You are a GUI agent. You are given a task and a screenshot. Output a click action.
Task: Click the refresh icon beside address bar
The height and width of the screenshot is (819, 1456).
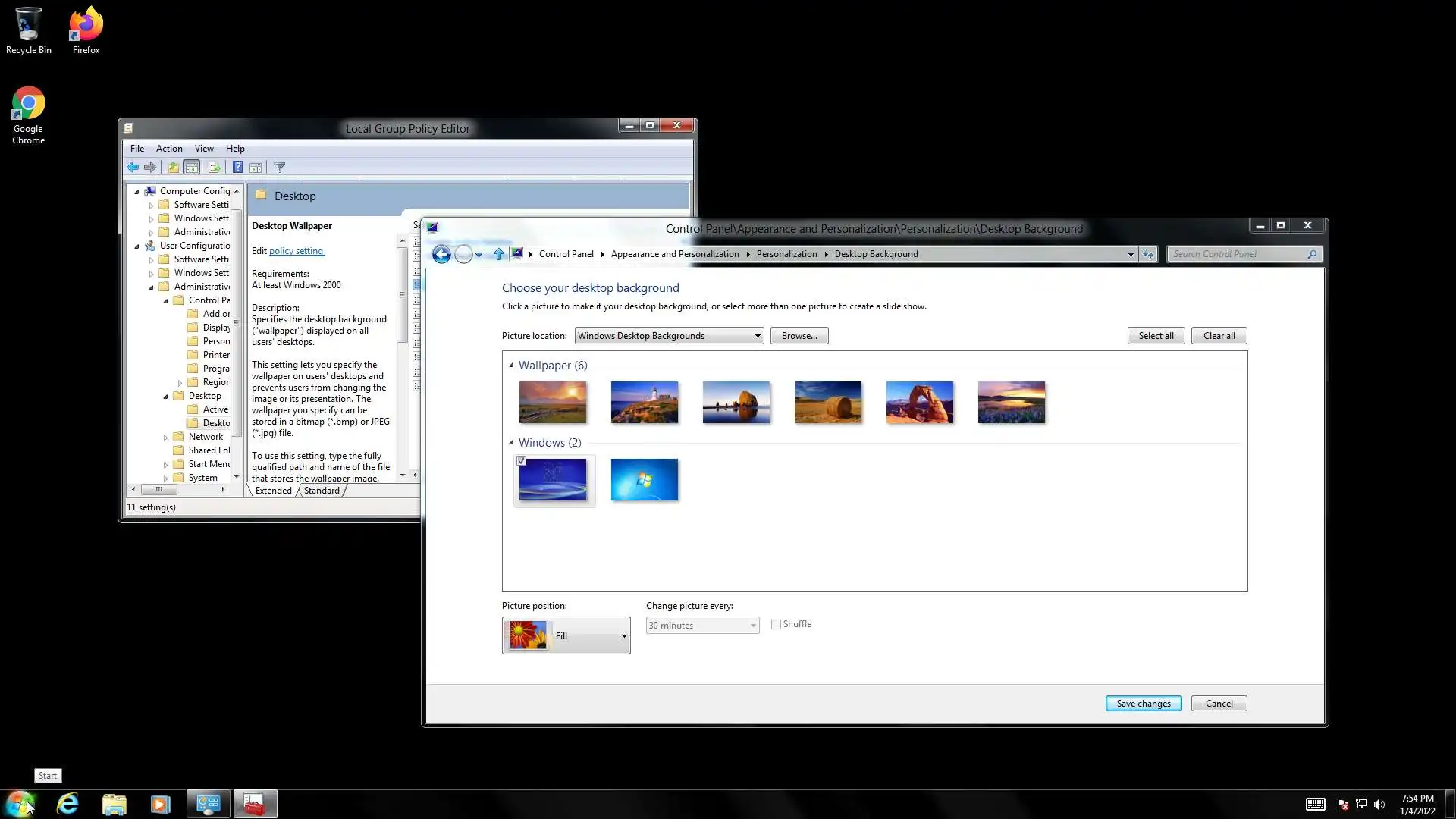pos(1148,255)
